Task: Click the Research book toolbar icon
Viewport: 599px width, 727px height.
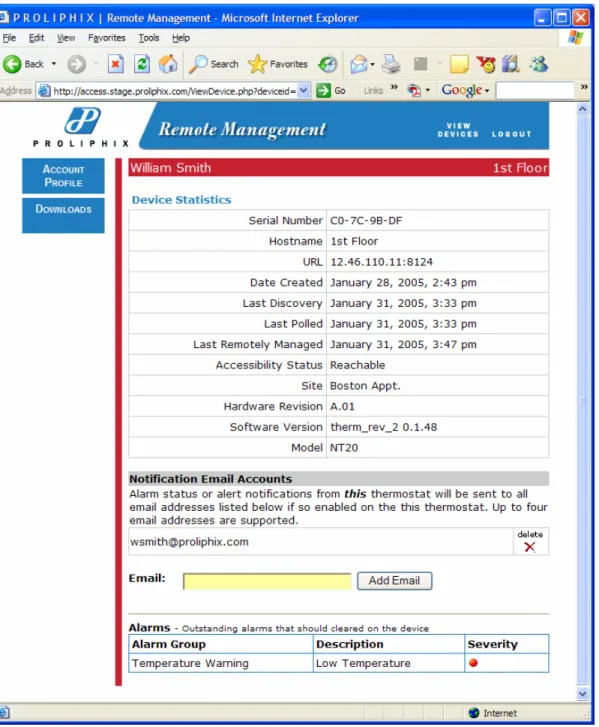Action: pyautogui.click(x=510, y=64)
